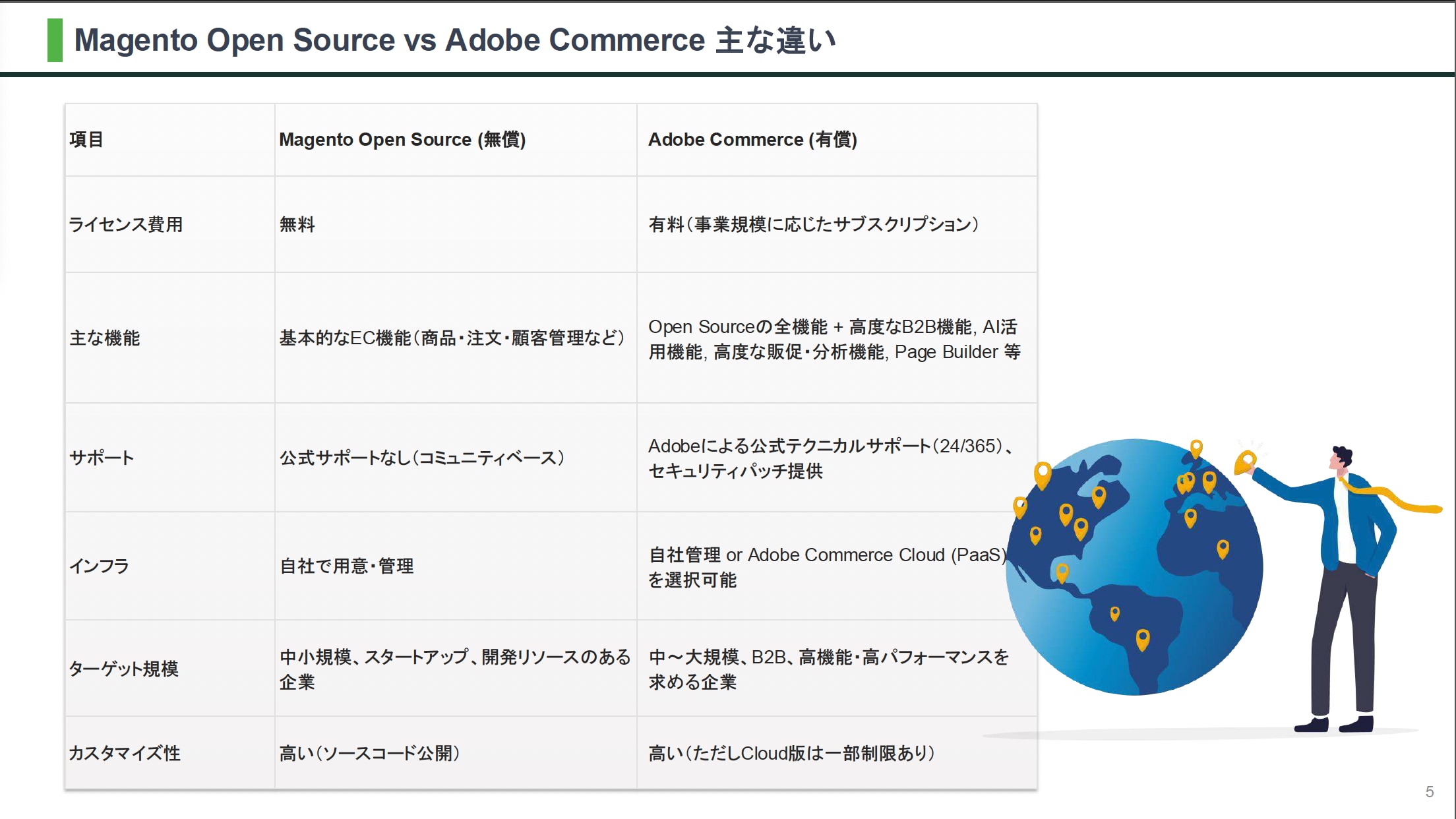The image size is (1456, 819).
Task: Click the green accent bar beside the title
Action: (x=55, y=40)
